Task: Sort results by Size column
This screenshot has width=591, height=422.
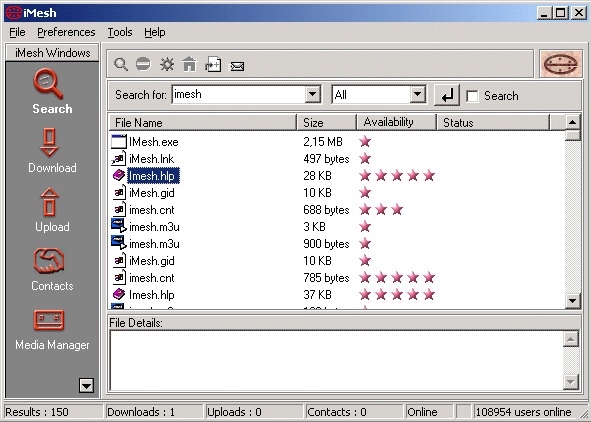Action: point(326,122)
